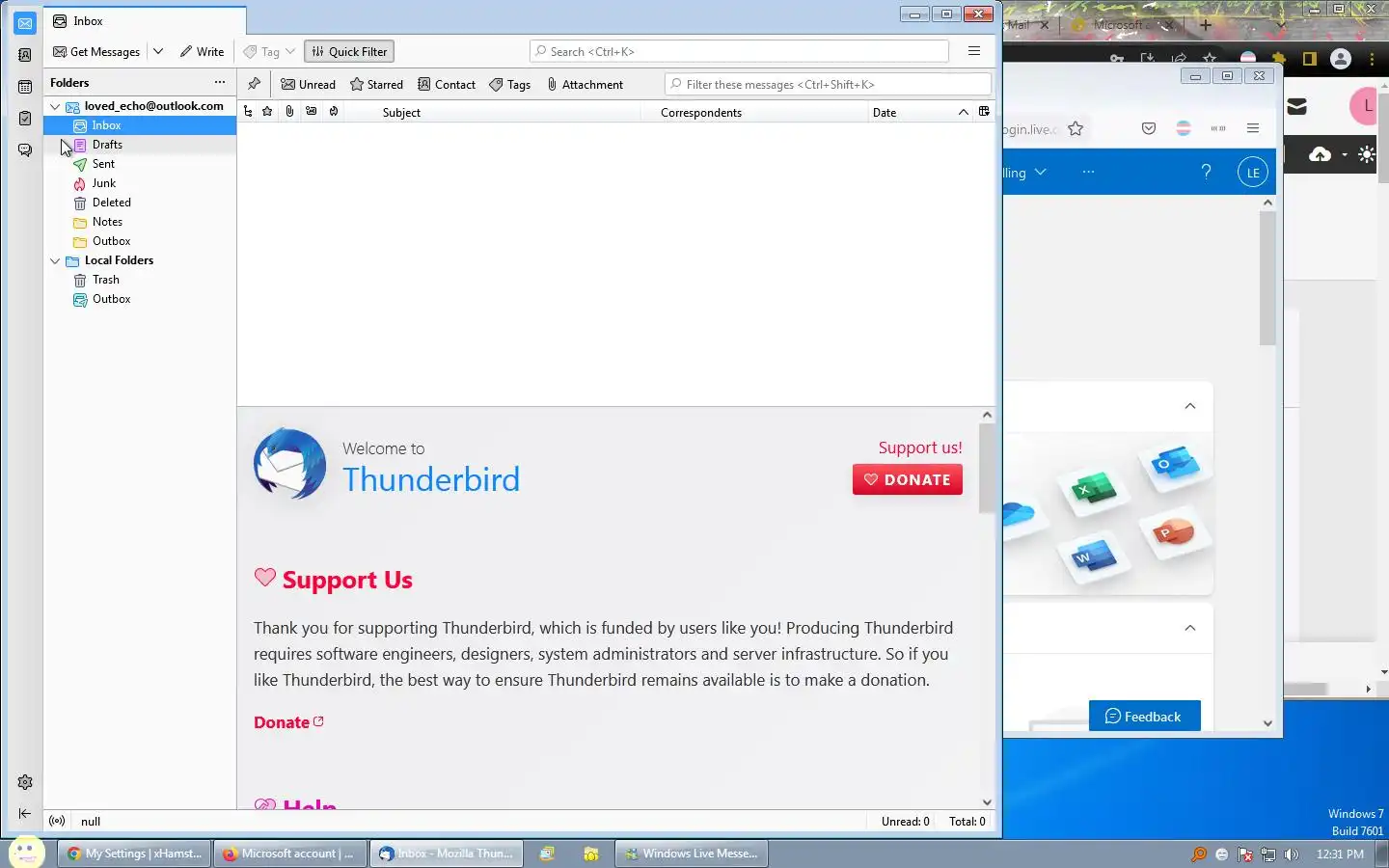Click the Filter these messages field

point(828,85)
